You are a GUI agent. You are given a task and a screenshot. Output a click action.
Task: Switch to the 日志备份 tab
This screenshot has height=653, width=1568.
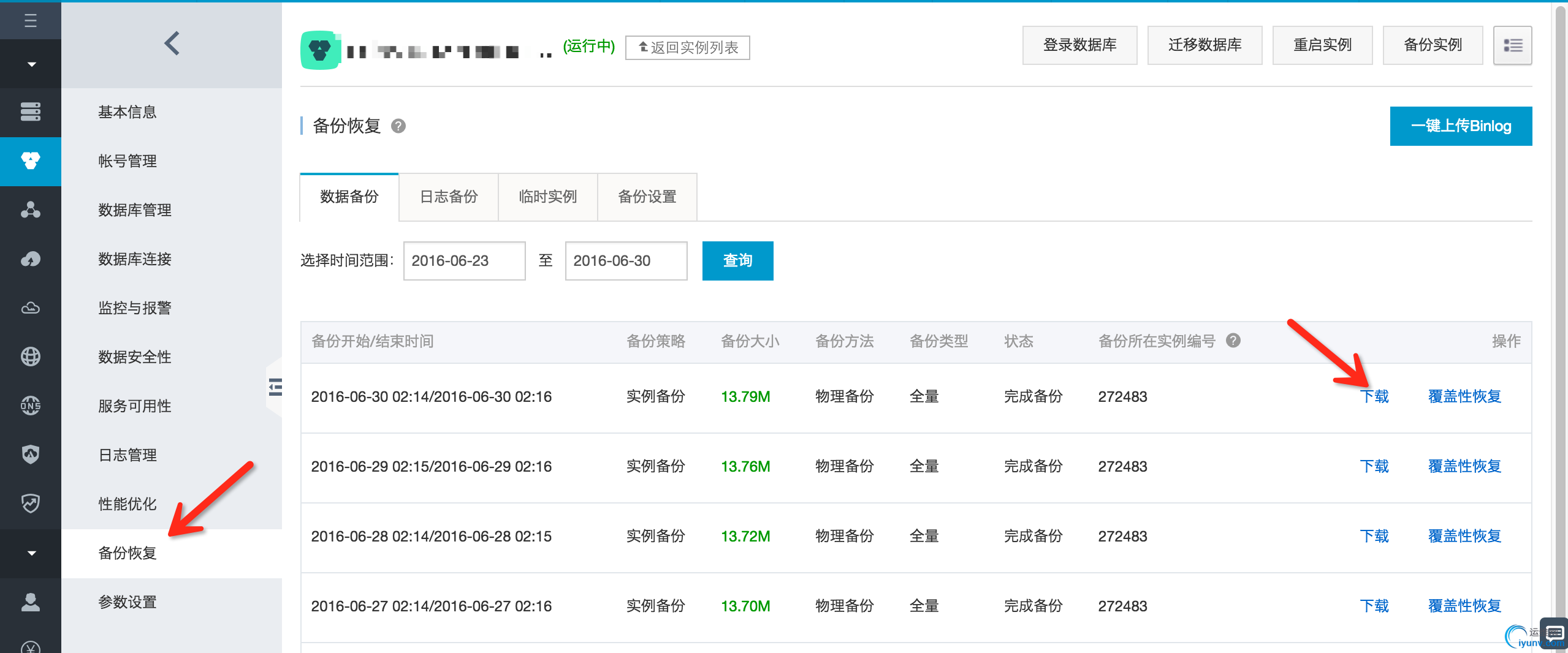[x=449, y=197]
